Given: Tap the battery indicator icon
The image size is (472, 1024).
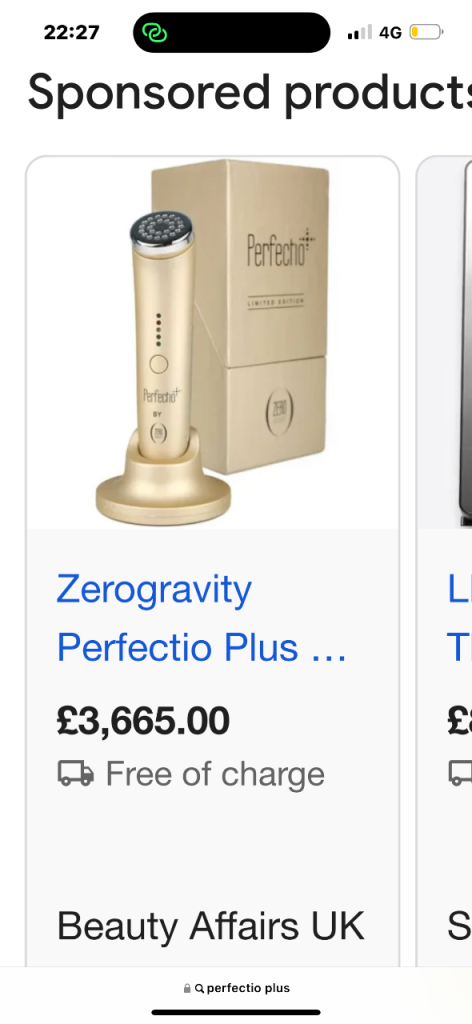Looking at the screenshot, I should [x=426, y=32].
